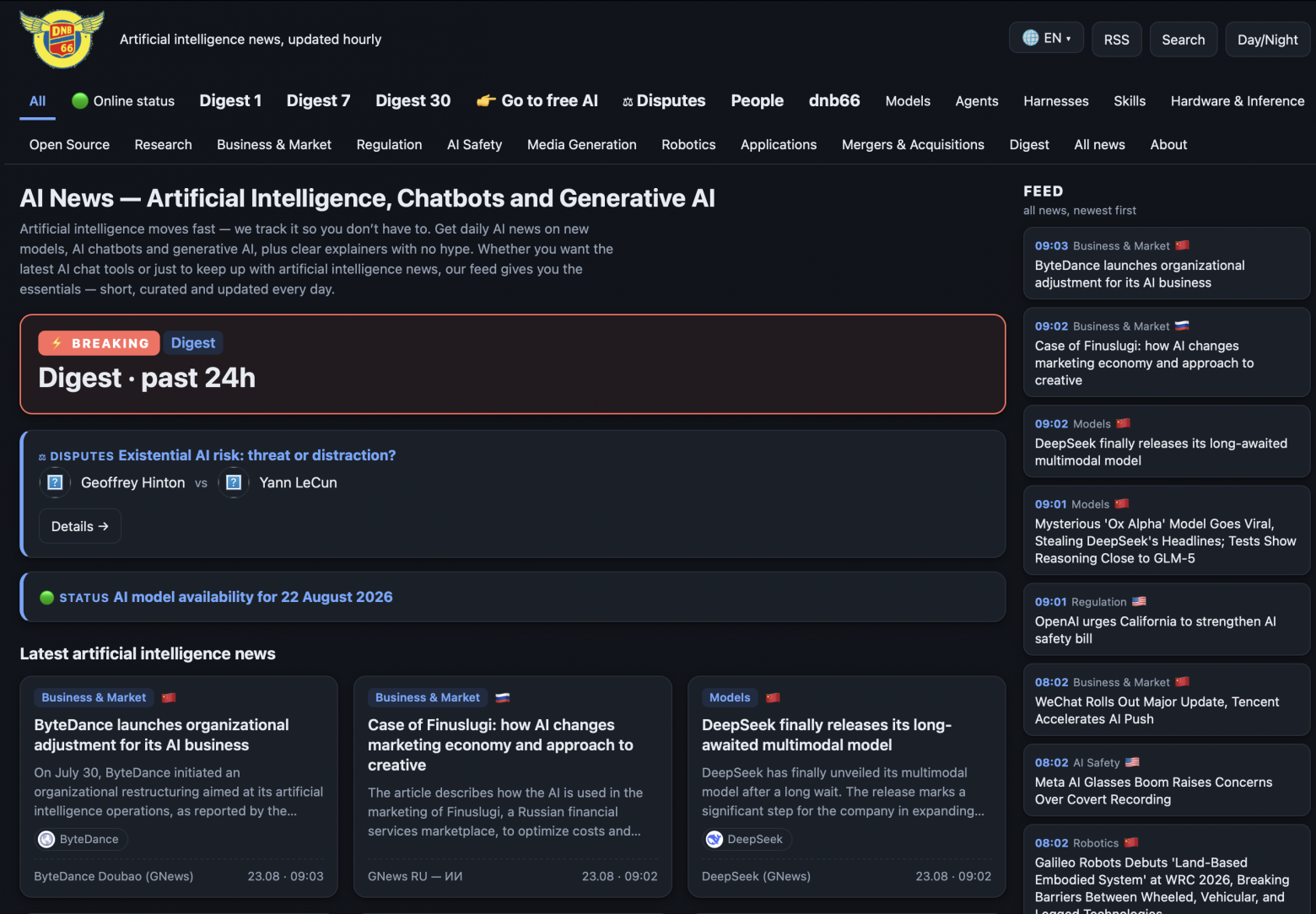
Task: Open the Agents navigation tab
Action: (x=977, y=101)
